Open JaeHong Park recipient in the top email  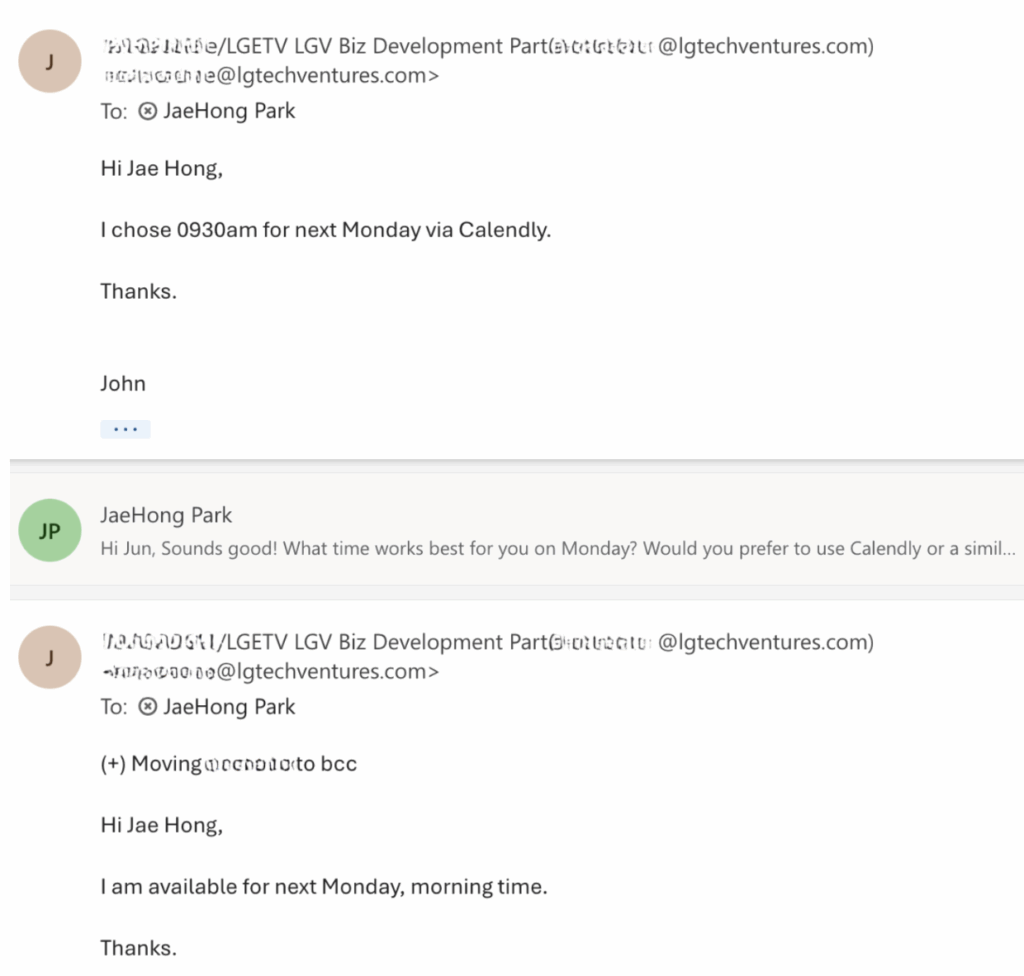[x=229, y=111]
